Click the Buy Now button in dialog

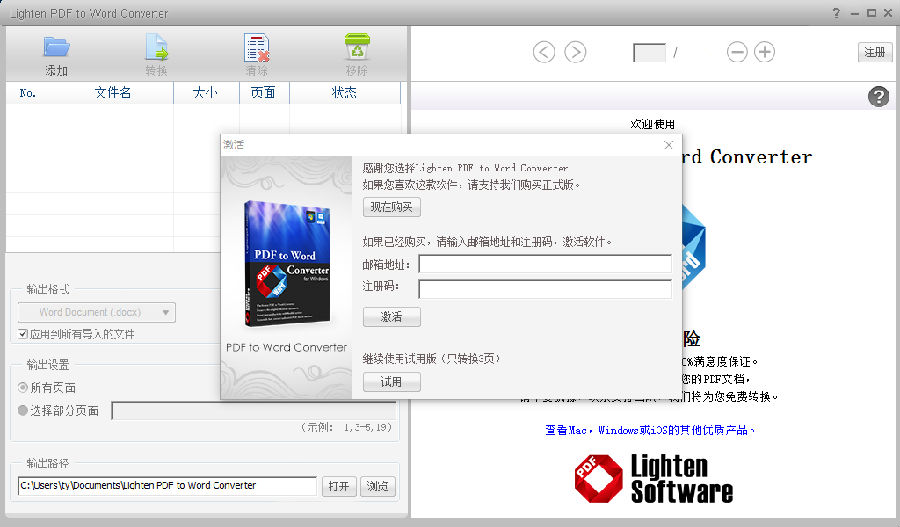(x=391, y=207)
